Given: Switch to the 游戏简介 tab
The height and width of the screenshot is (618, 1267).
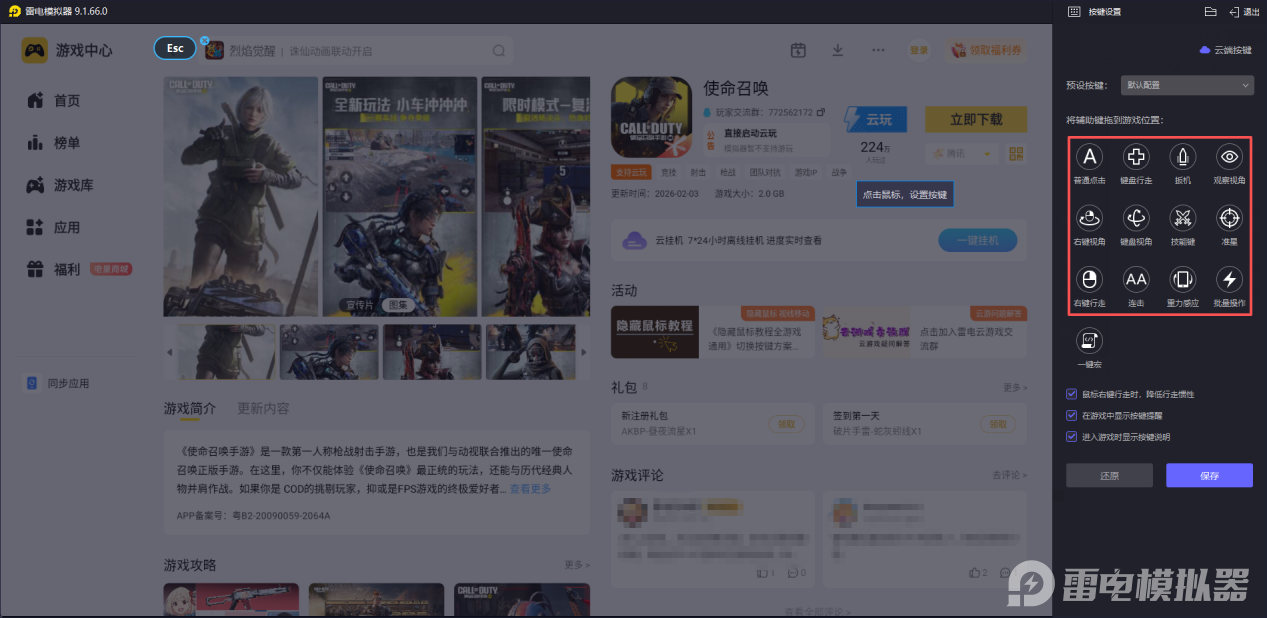Looking at the screenshot, I should [190, 408].
